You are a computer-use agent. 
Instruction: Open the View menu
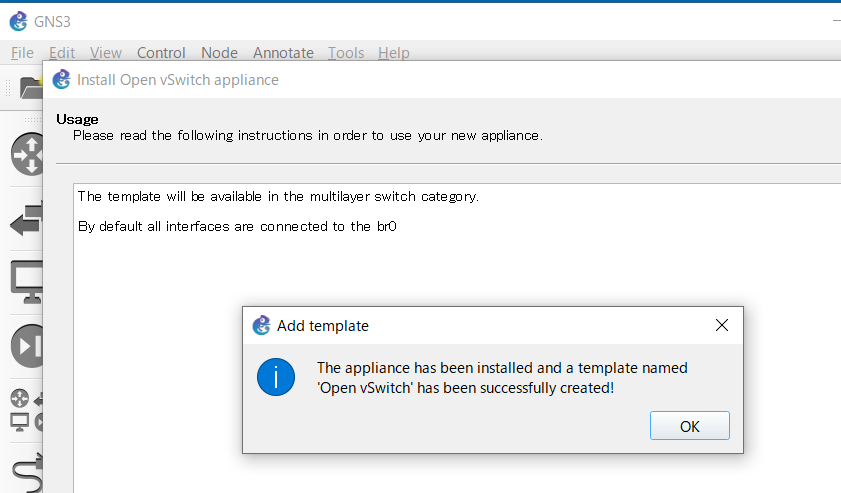coord(106,53)
